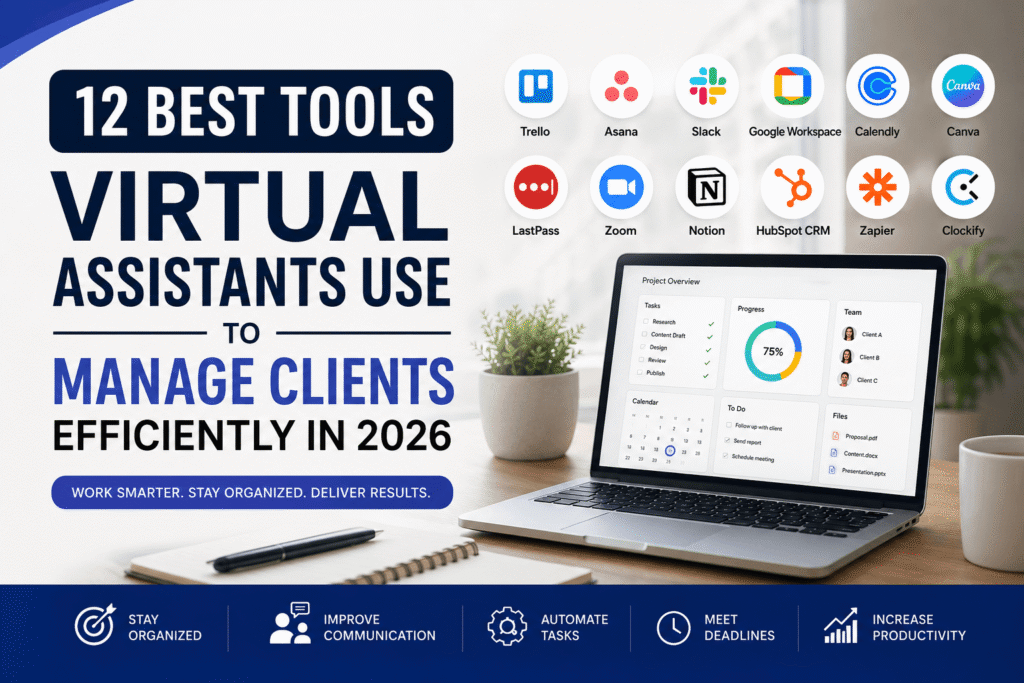Viewport: 1024px width, 683px height.
Task: Click the Client C avatar on laptop
Action: (x=844, y=379)
